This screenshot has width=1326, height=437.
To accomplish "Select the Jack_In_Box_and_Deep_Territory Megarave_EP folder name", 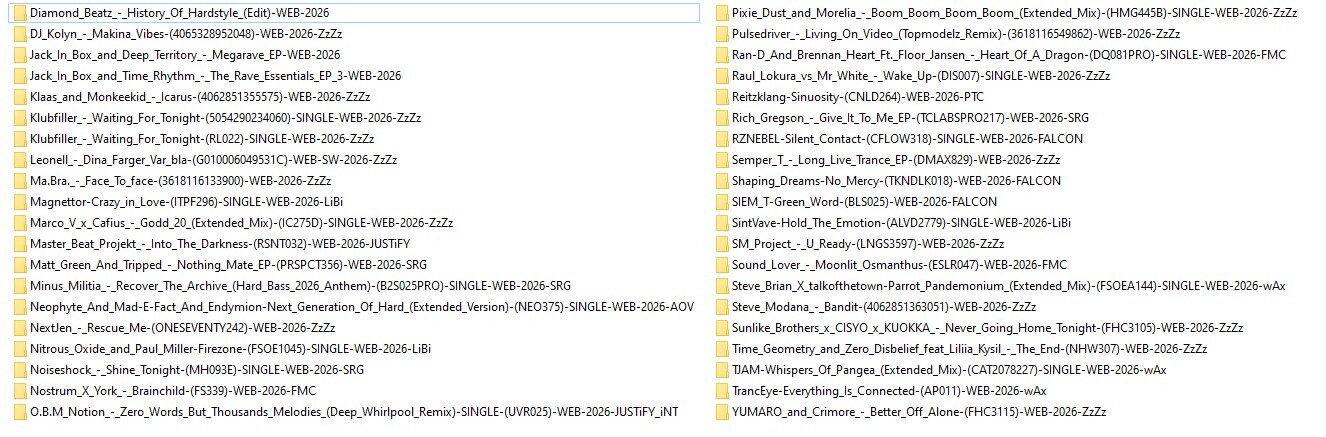I will [185, 55].
